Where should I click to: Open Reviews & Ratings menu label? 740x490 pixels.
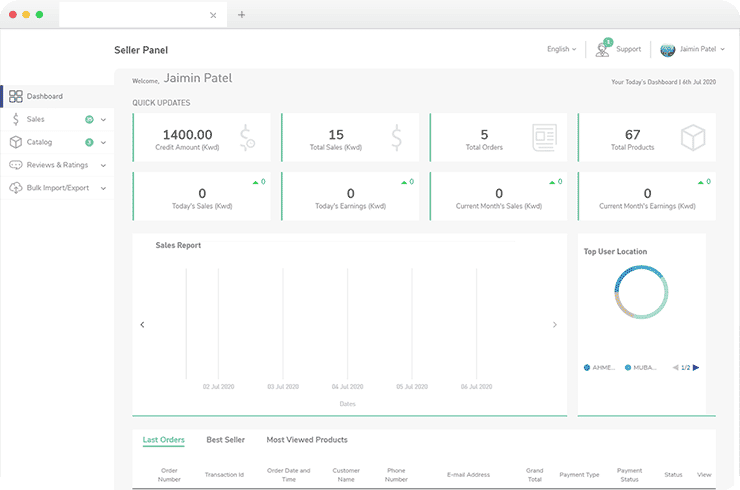(x=57, y=165)
